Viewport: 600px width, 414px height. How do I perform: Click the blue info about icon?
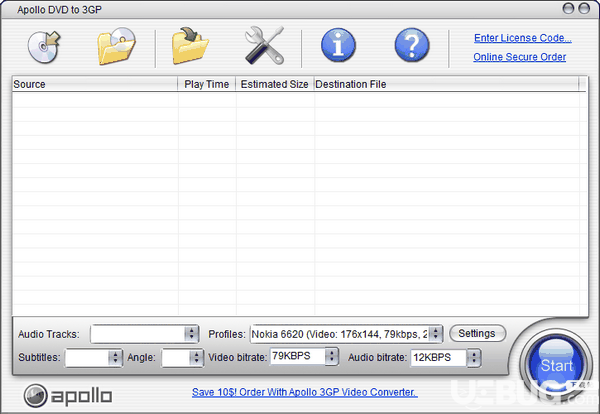[x=338, y=45]
